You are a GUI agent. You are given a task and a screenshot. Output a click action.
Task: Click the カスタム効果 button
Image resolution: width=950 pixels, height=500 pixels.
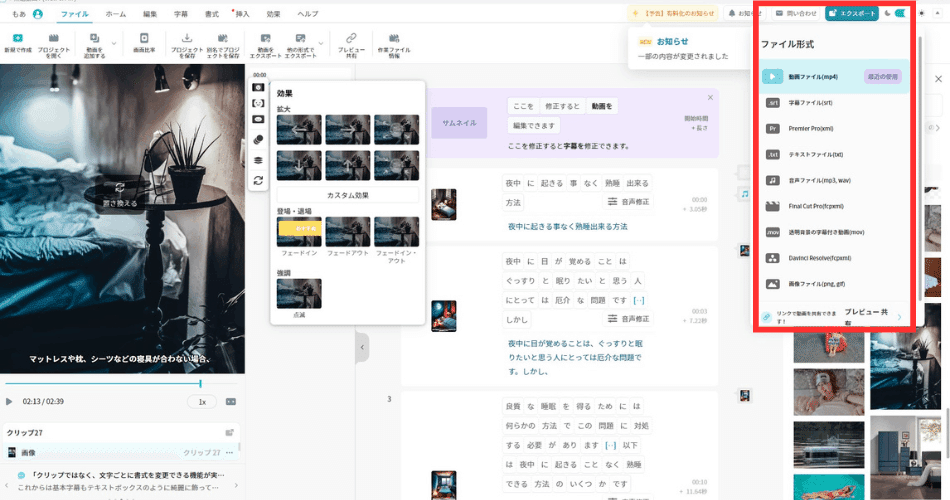(348, 195)
